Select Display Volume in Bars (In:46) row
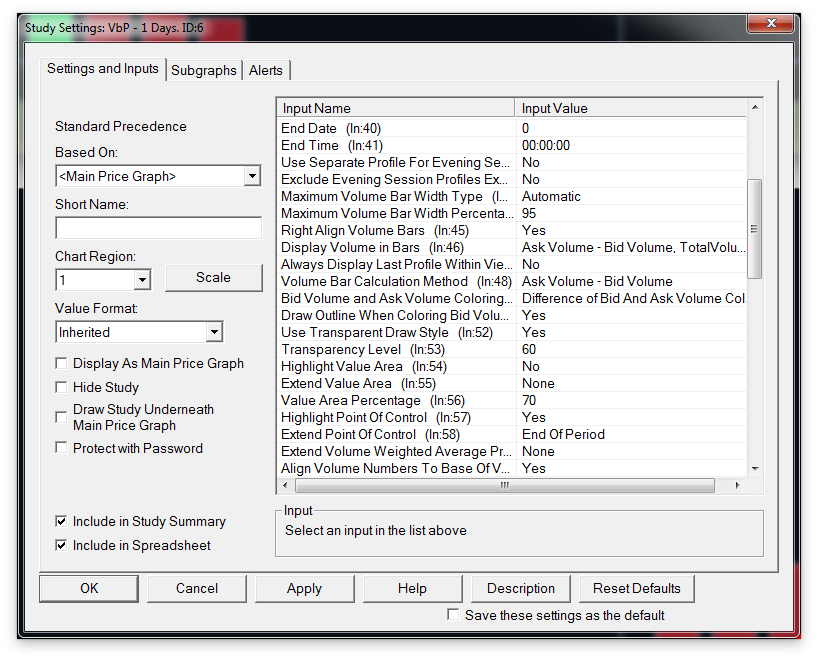Screen dimensions: 818x660 tap(512, 247)
